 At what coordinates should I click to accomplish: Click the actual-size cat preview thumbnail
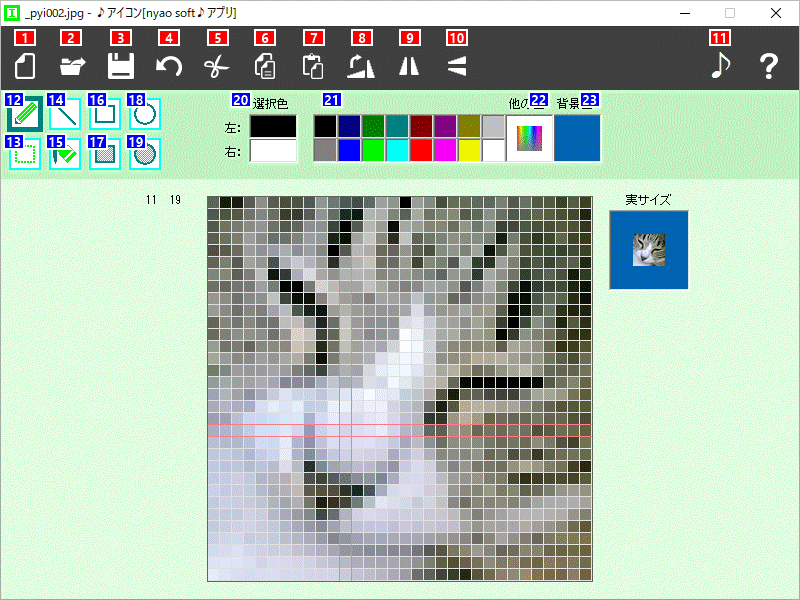(649, 250)
